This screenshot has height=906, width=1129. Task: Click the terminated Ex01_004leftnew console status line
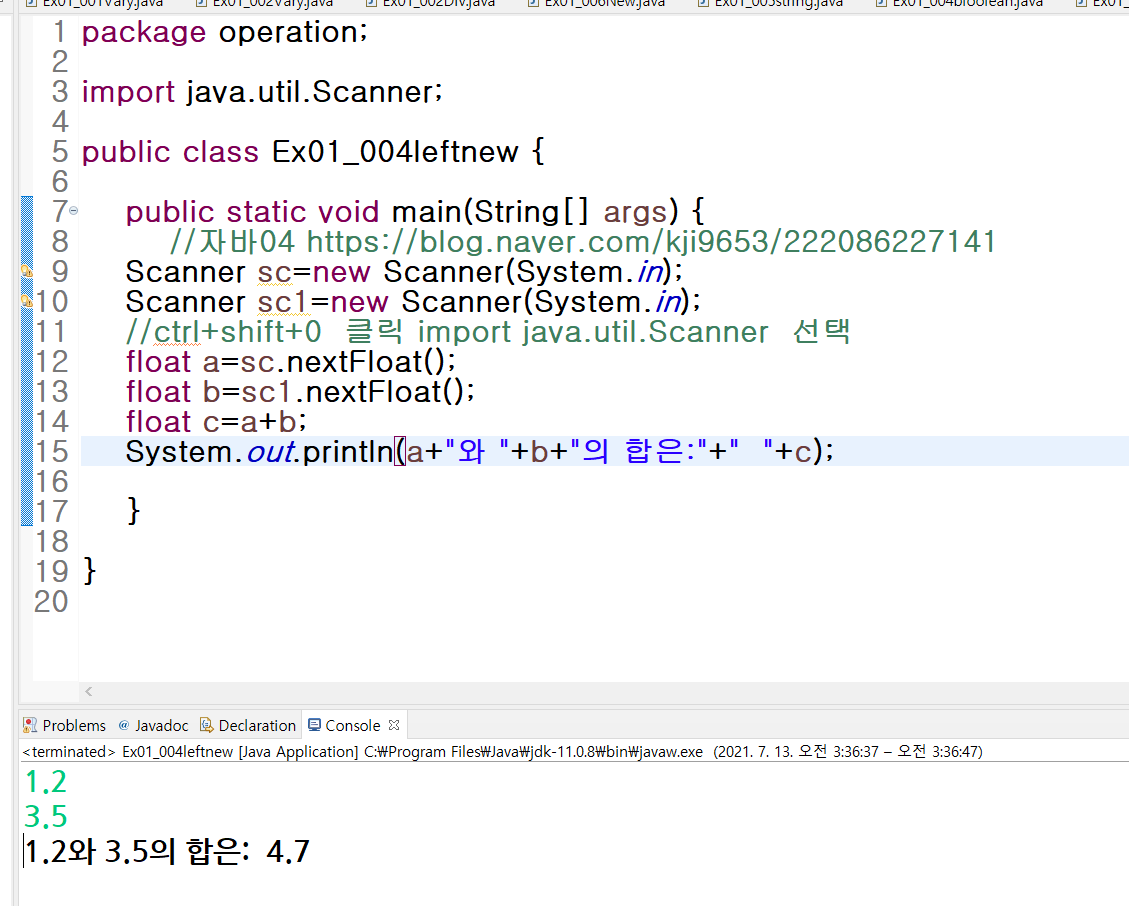click(502, 752)
